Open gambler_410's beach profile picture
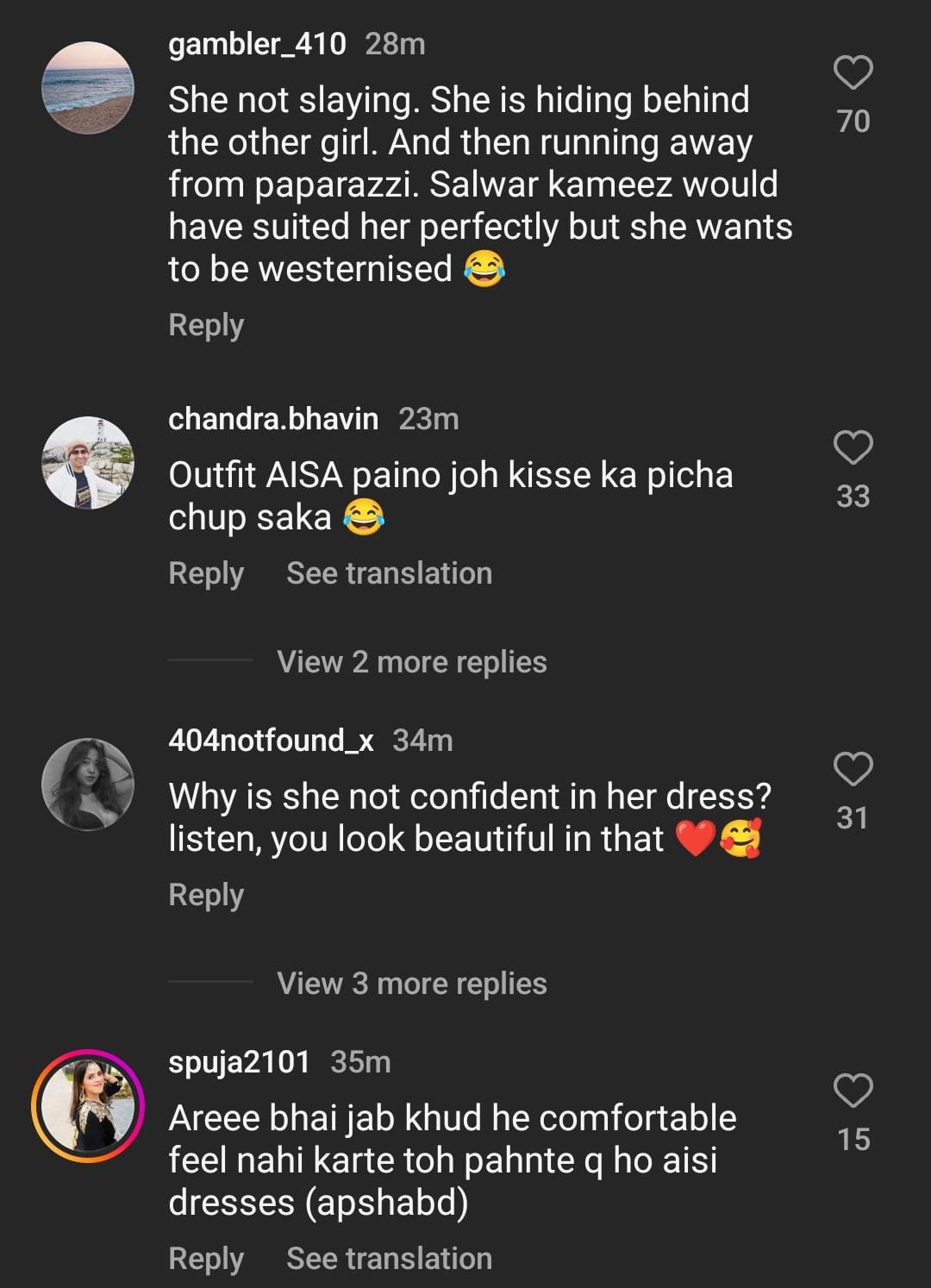 coord(88,88)
